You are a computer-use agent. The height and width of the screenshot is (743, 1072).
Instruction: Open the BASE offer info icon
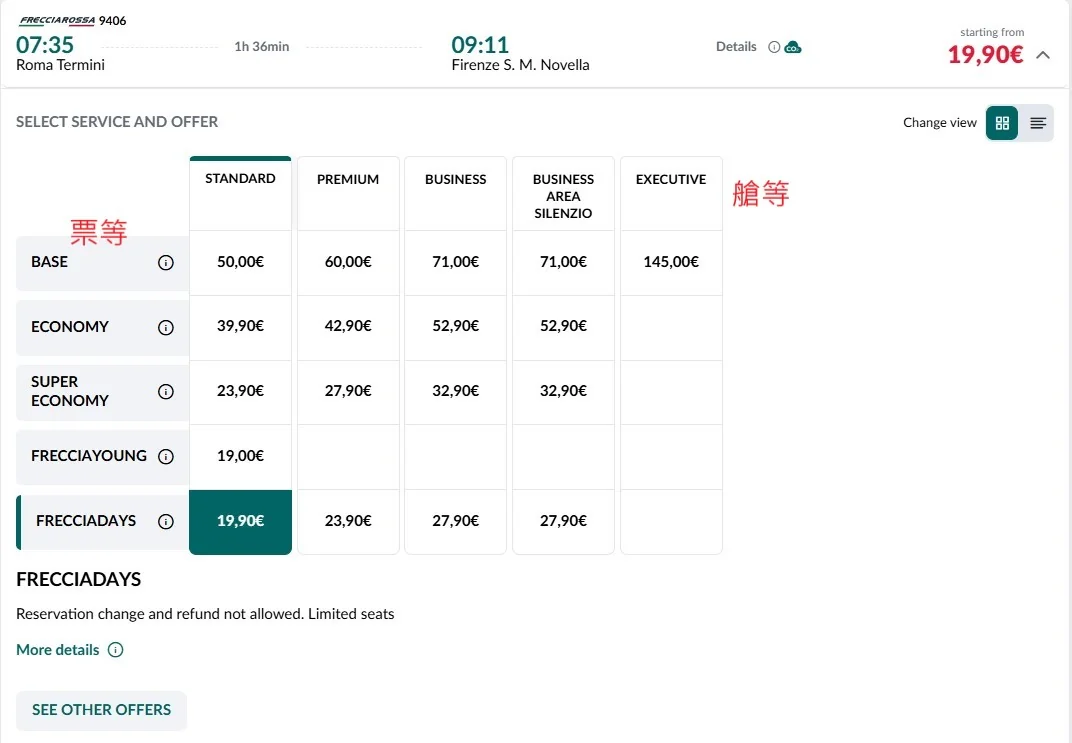coord(165,262)
